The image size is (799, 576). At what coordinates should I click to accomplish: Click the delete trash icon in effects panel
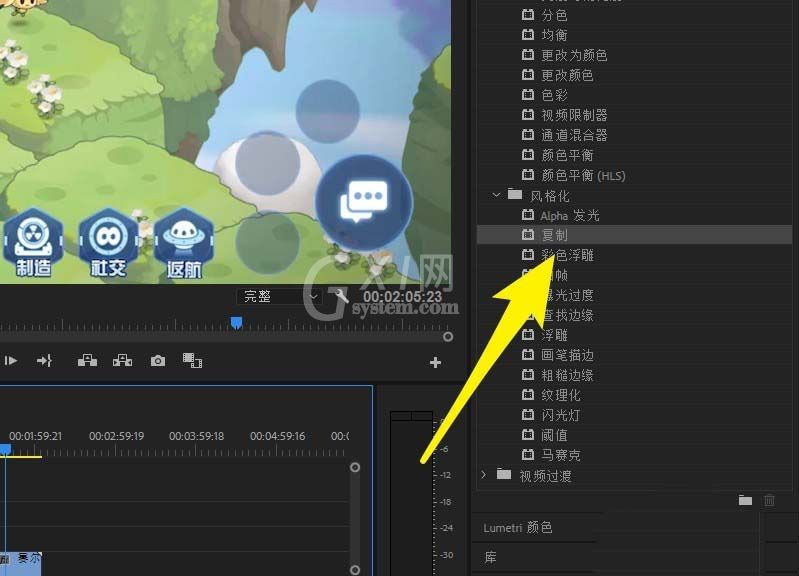[769, 500]
